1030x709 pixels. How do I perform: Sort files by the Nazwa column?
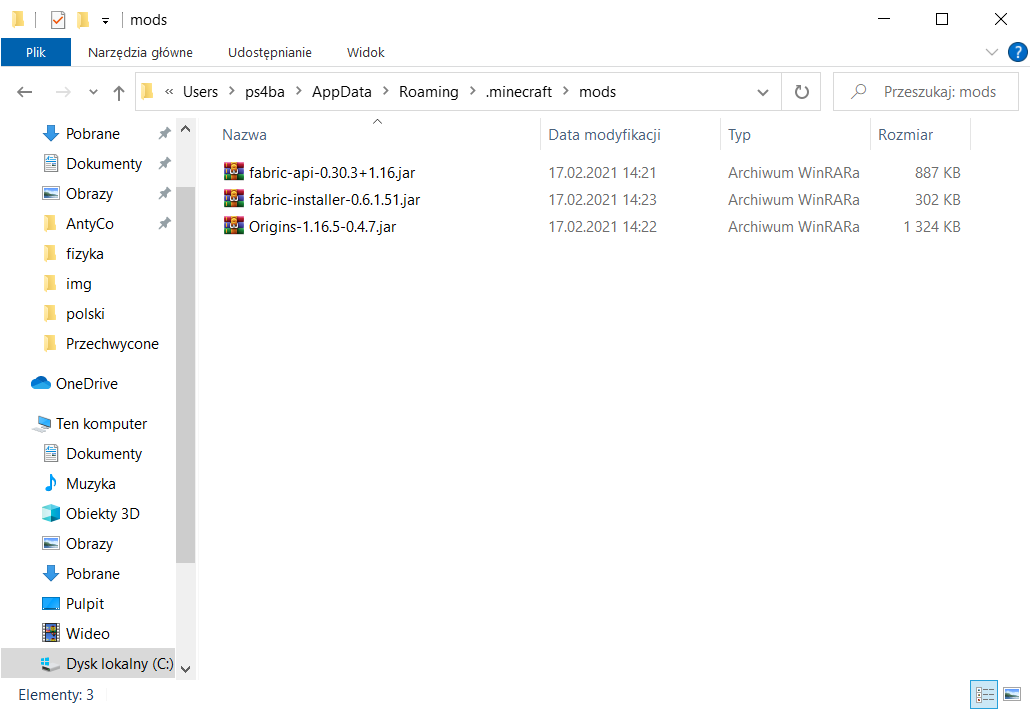pos(244,135)
